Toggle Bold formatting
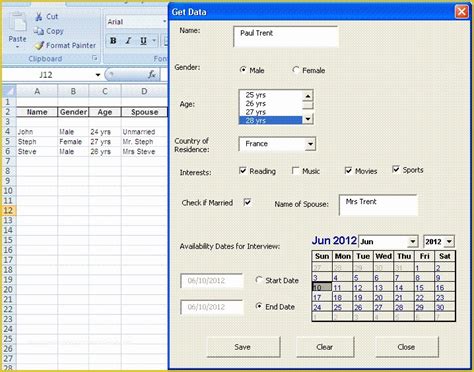Screen dimensions: 474x372 [113, 41]
